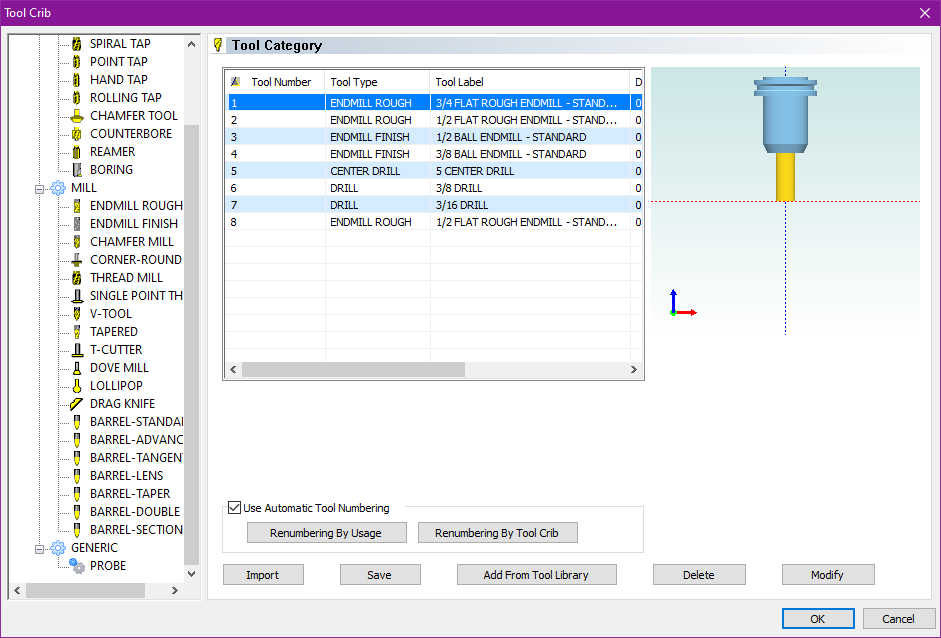Click the THREAD MILL icon
The image size is (941, 638).
[x=77, y=278]
